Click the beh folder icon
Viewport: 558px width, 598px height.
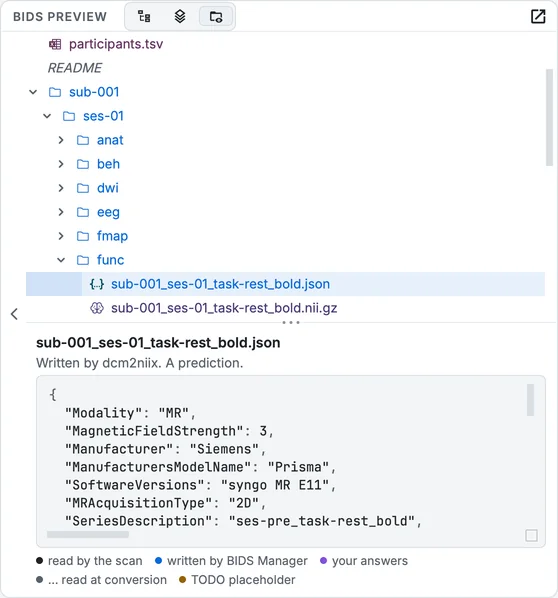pos(83,164)
